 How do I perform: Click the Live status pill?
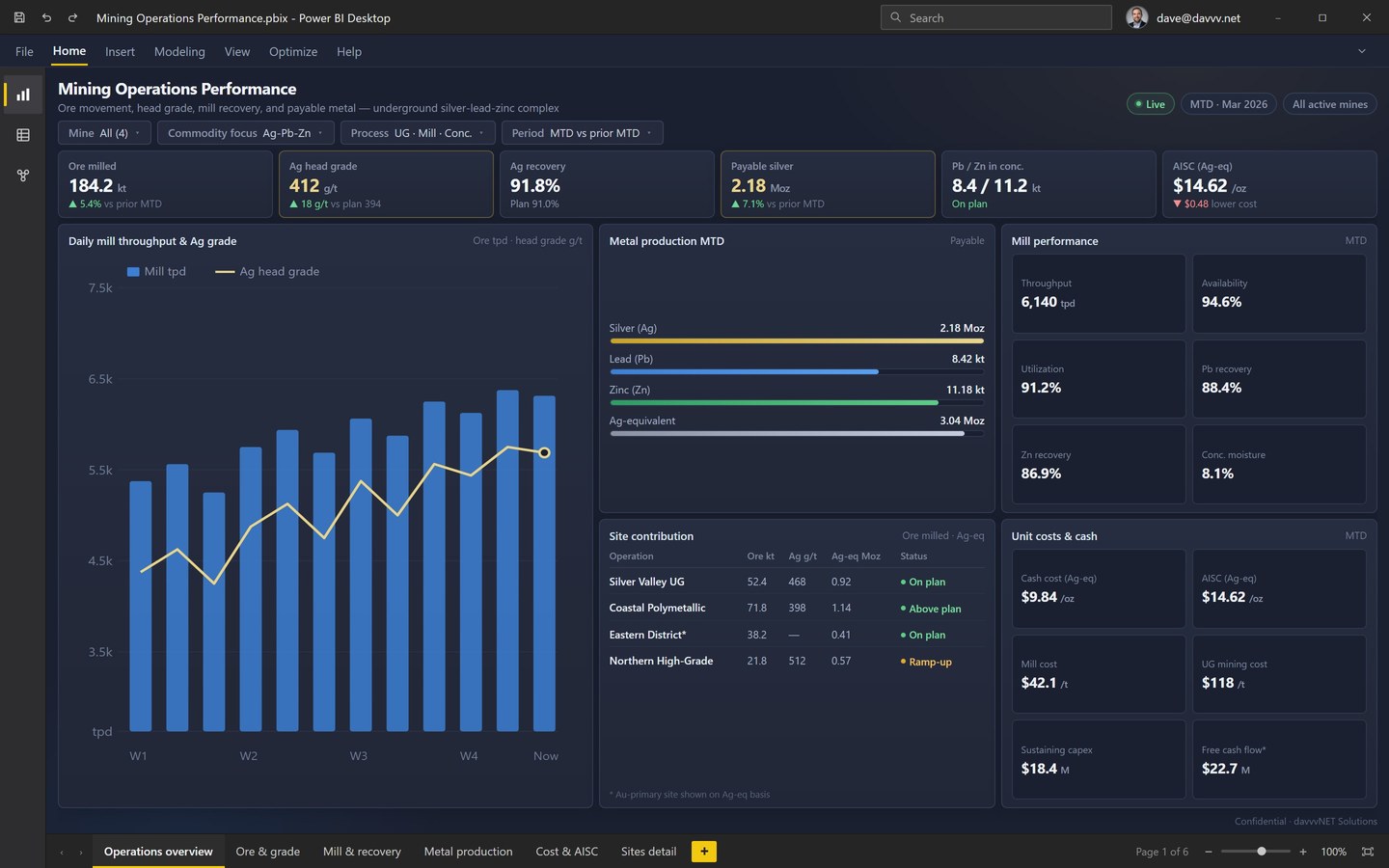point(1150,104)
